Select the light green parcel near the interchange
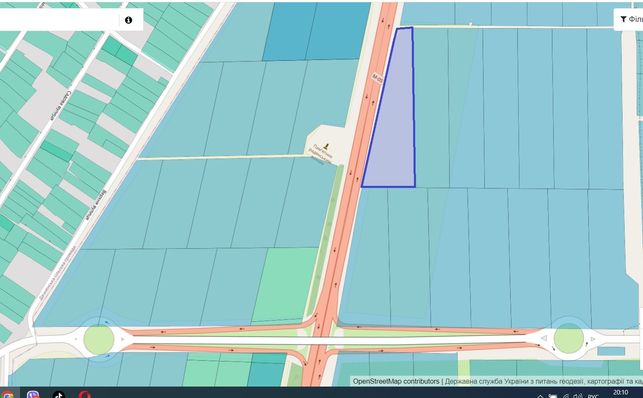The image size is (643, 398). (284, 285)
